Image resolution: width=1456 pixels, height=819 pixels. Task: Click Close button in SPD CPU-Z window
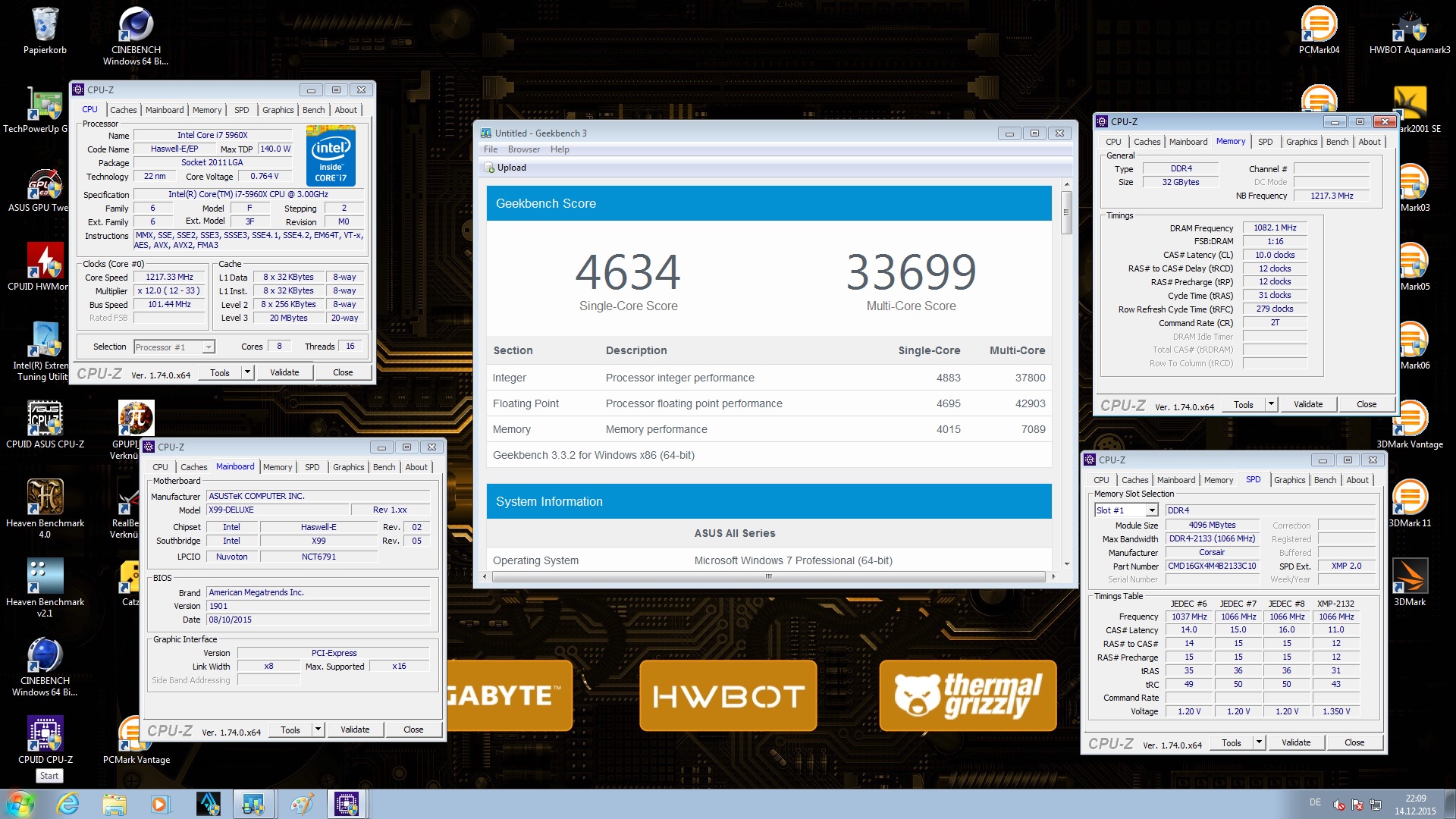(x=1354, y=742)
